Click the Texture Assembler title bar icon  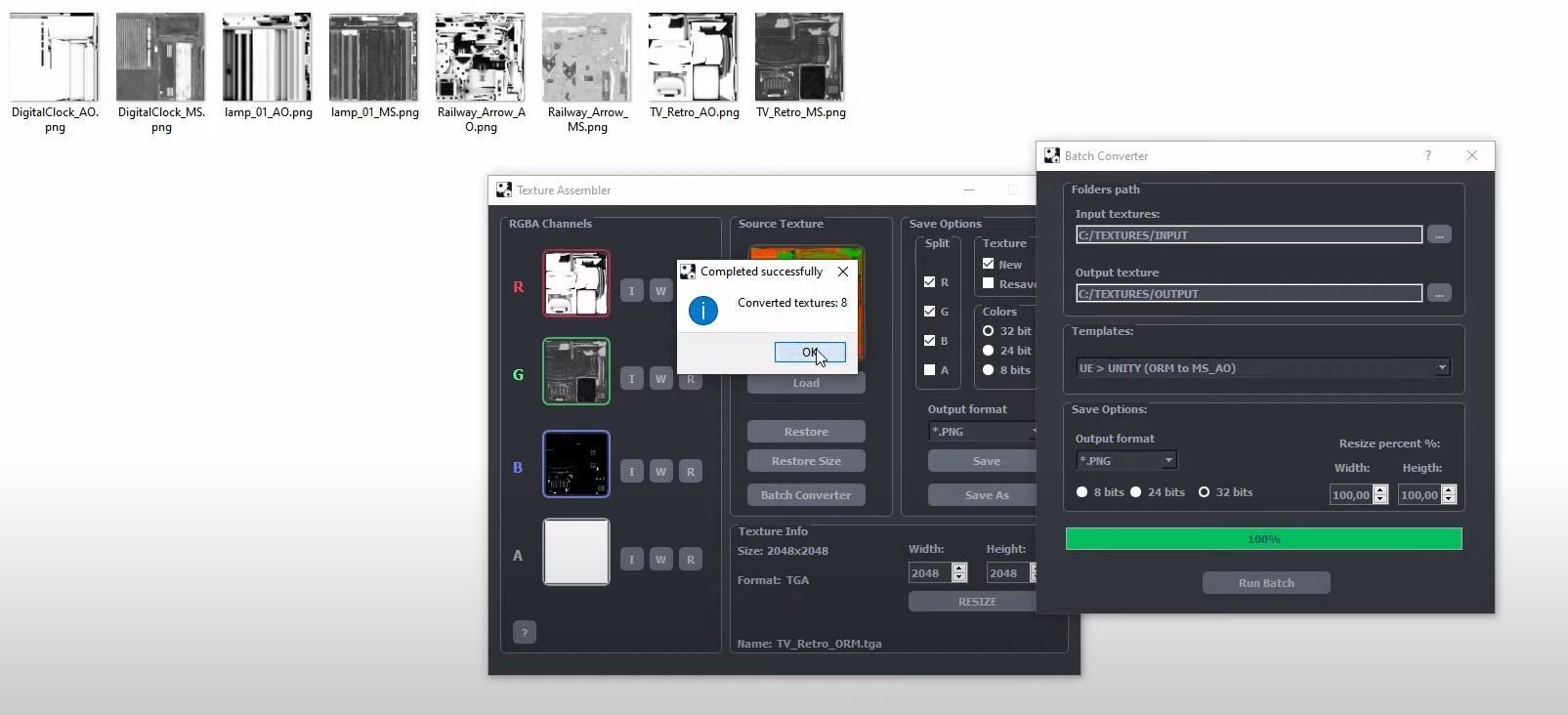504,189
